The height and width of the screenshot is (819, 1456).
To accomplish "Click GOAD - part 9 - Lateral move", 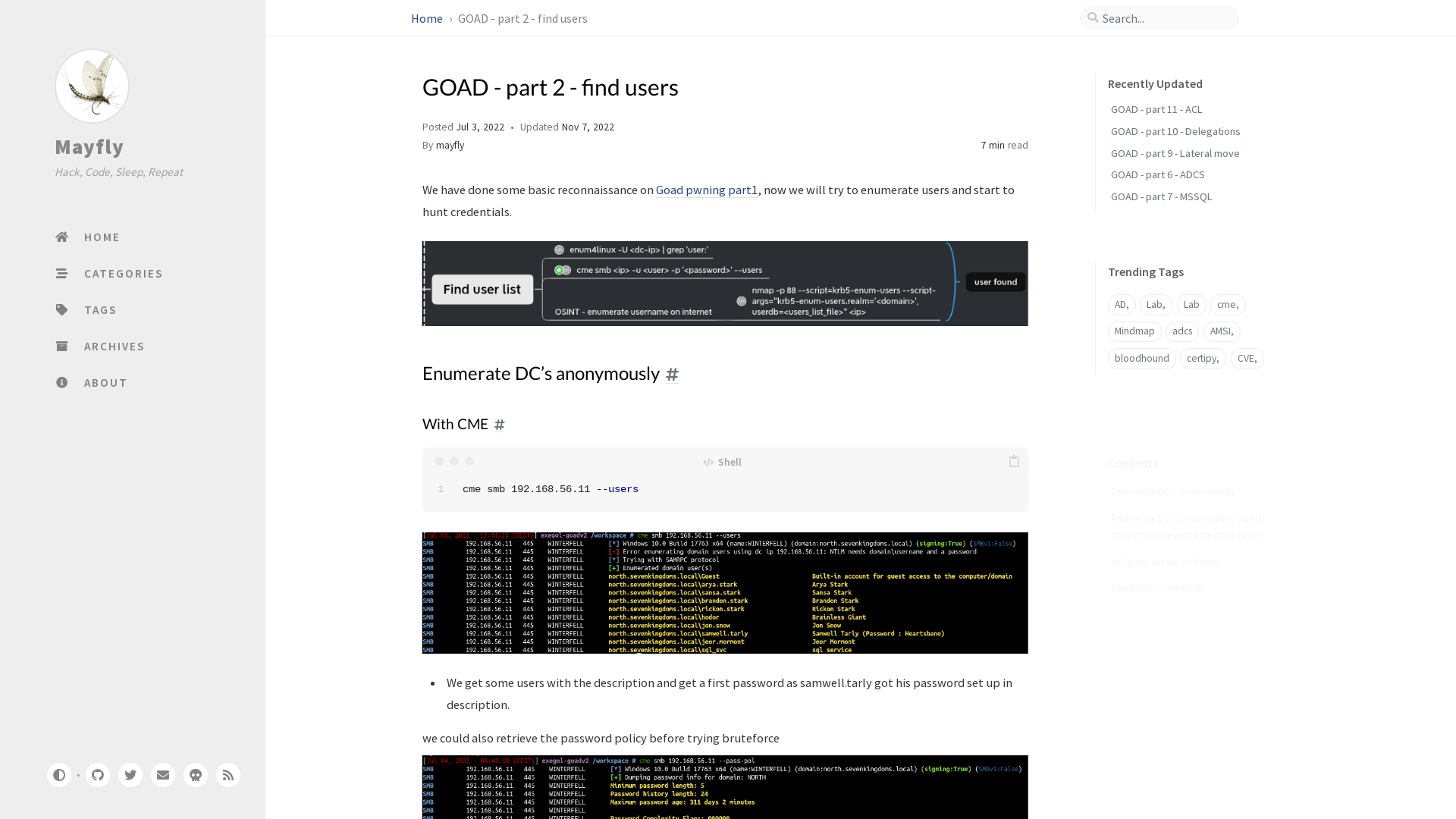I will [x=1175, y=153].
